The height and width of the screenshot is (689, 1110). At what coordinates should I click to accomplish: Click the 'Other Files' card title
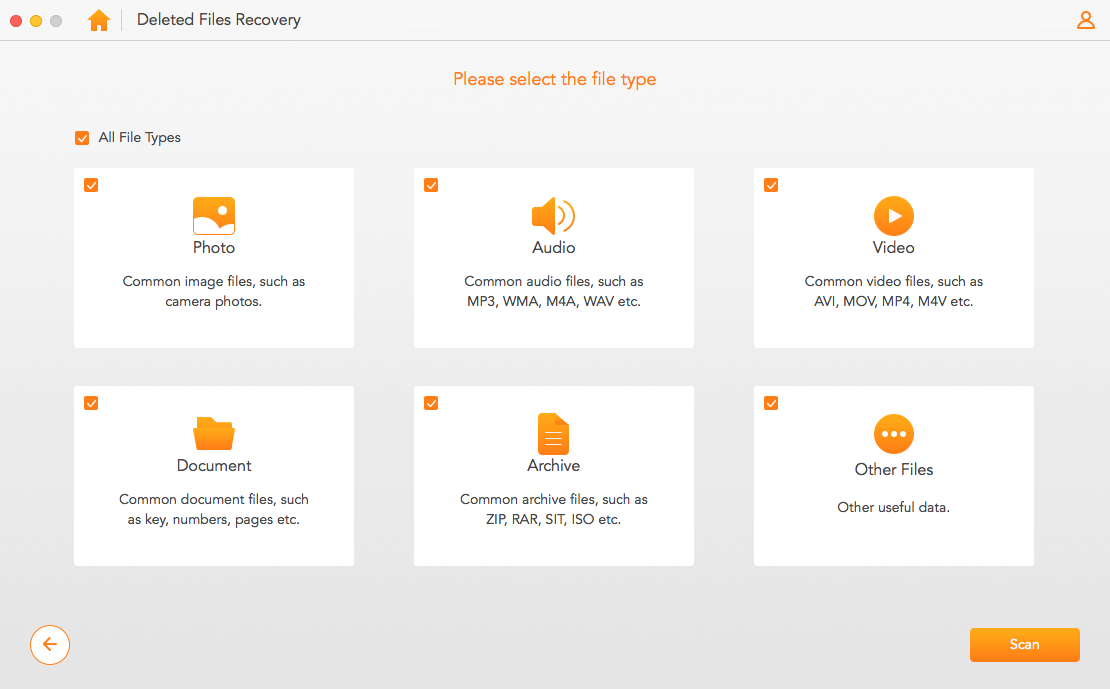coord(893,469)
